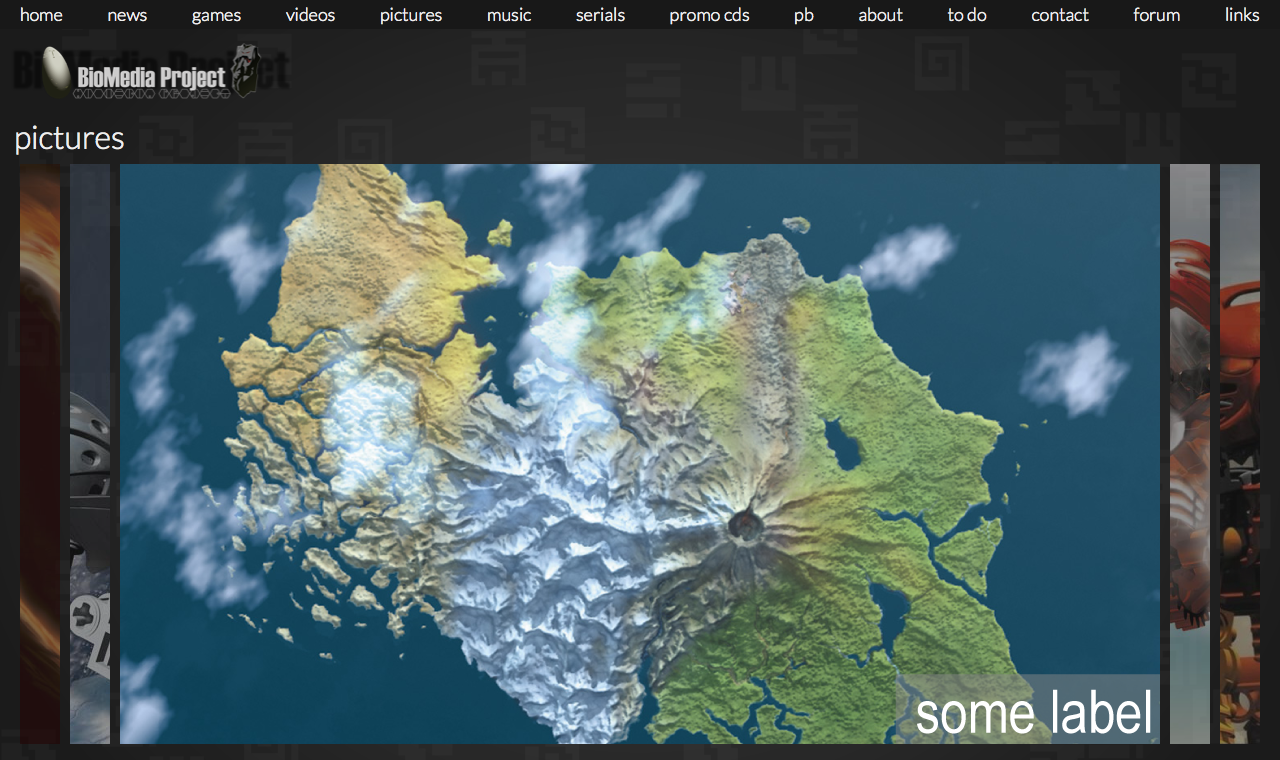The width and height of the screenshot is (1280, 760).
Task: Open the promo cds page
Action: 709,15
